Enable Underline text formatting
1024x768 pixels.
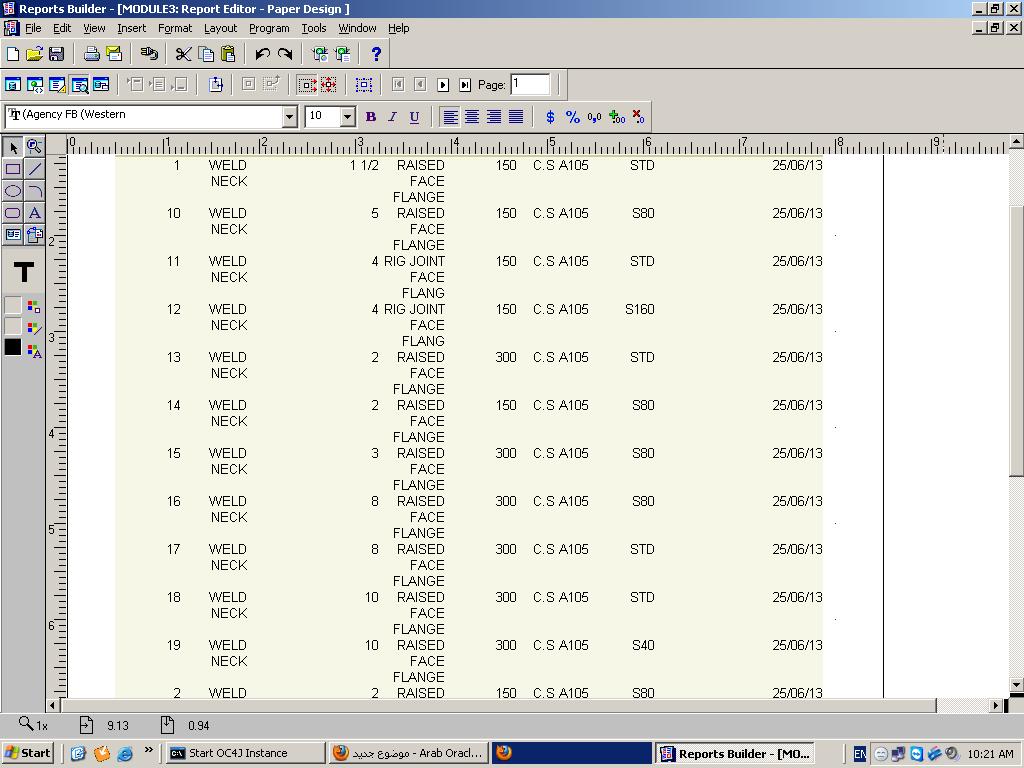(414, 117)
